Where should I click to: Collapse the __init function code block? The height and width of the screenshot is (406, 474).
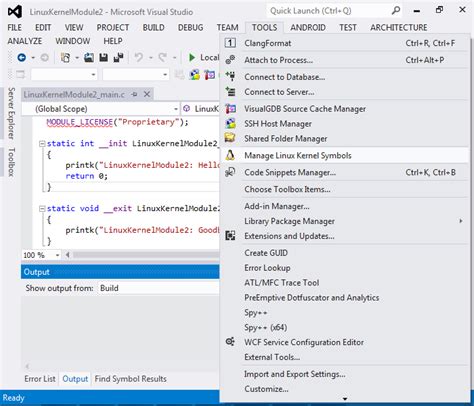(42, 144)
